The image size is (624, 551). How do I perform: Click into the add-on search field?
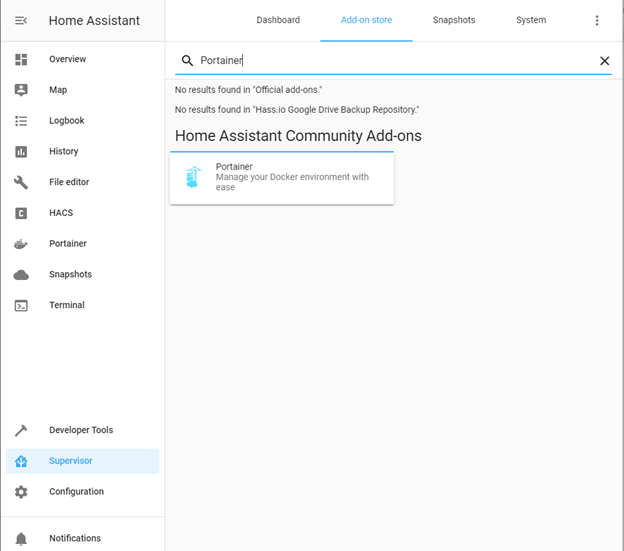(393, 60)
